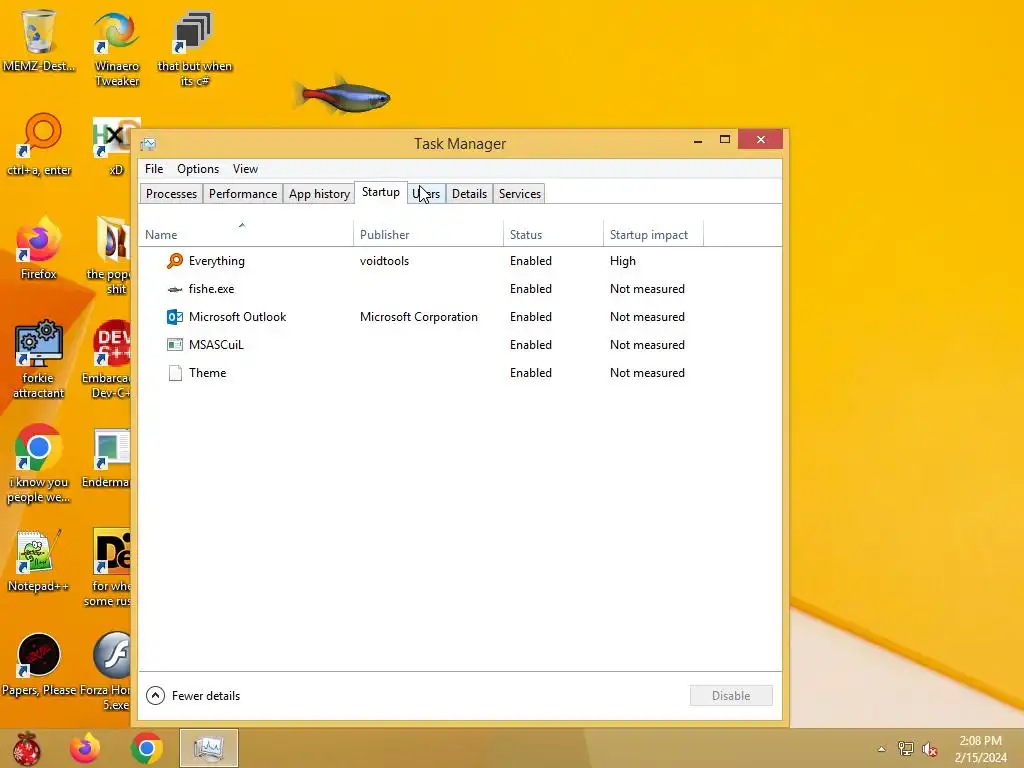Open Notepad++ desktop shortcut
The image size is (1024, 768).
38,560
